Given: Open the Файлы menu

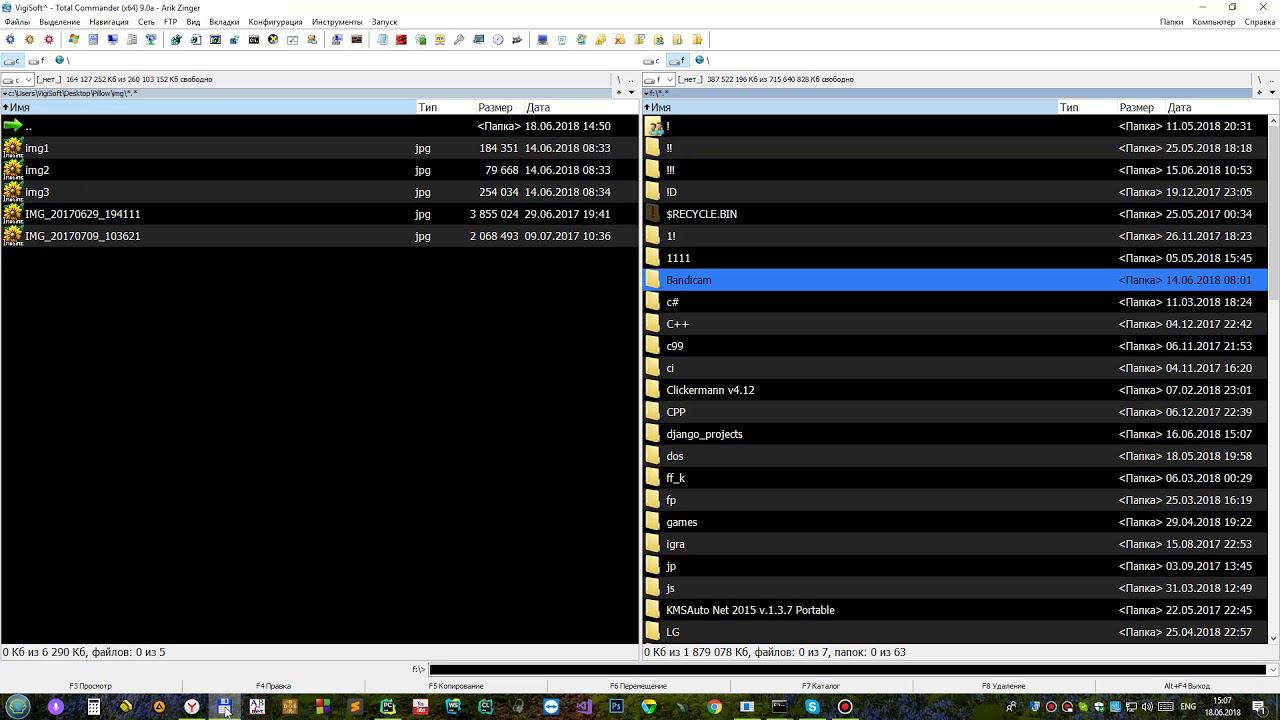Looking at the screenshot, I should (17, 22).
